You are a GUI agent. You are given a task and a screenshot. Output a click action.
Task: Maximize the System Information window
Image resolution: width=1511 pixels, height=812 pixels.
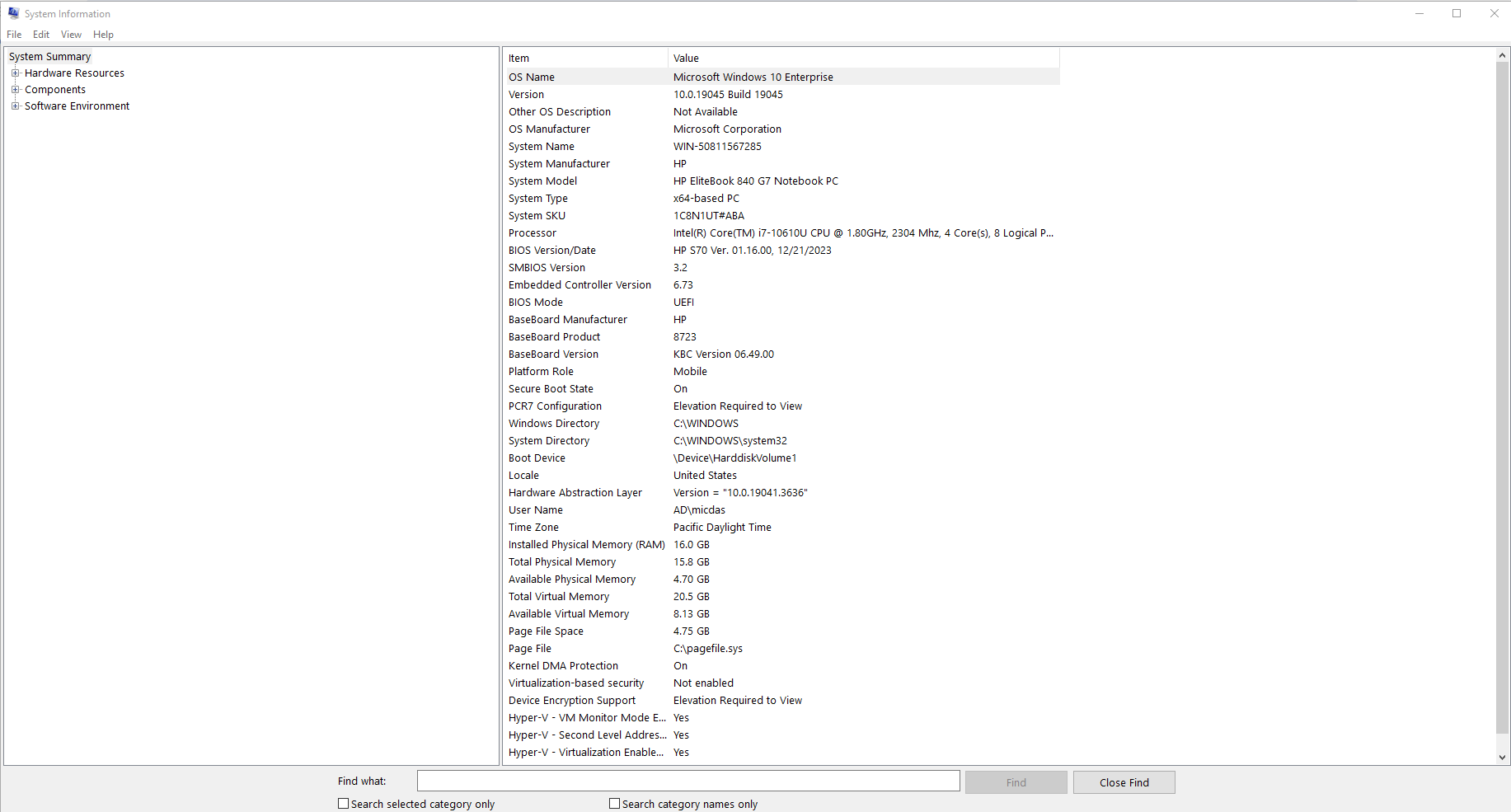(x=1457, y=13)
